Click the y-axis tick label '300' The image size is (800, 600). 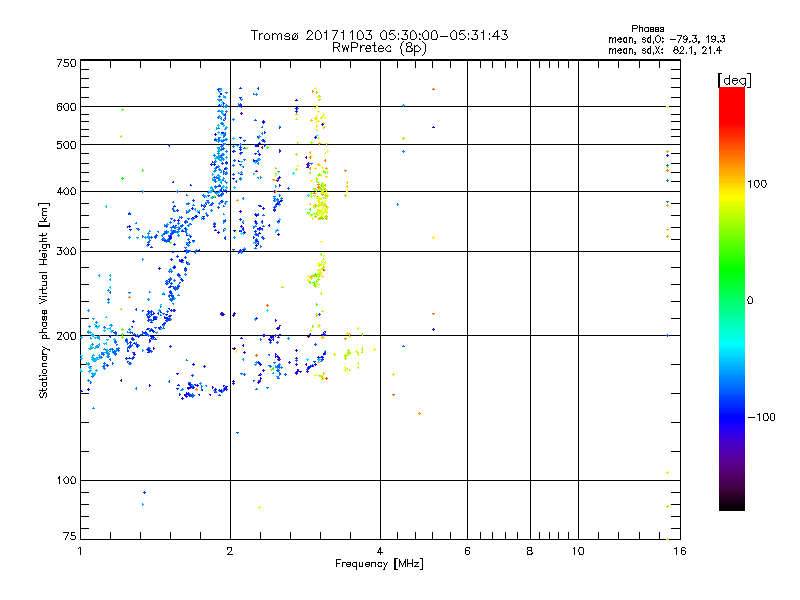(66, 252)
